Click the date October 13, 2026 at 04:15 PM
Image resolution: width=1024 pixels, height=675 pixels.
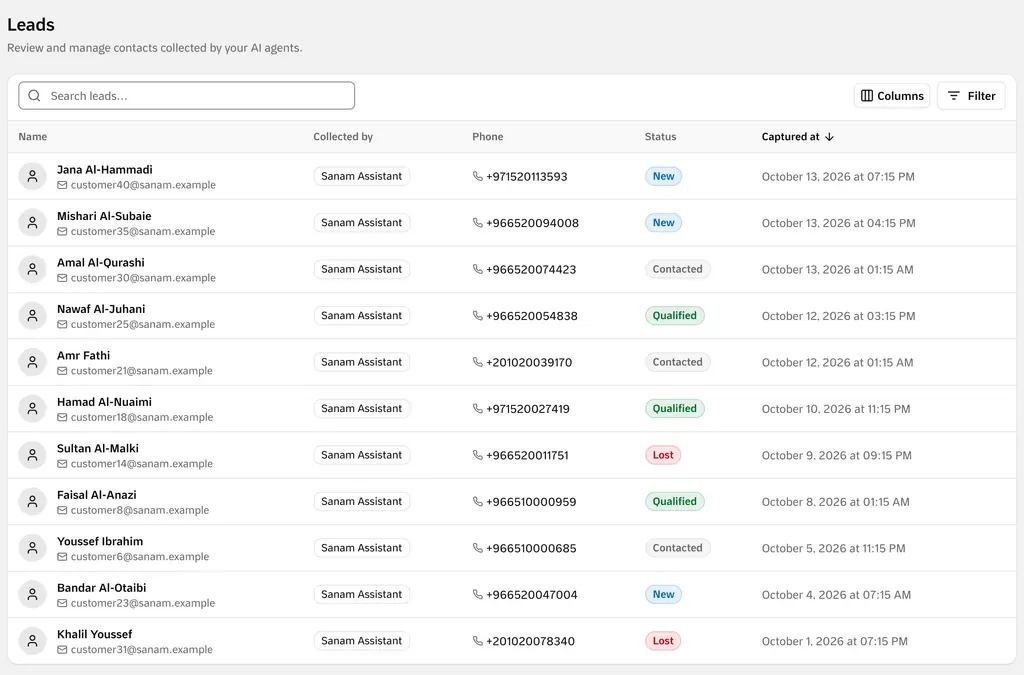[839, 223]
